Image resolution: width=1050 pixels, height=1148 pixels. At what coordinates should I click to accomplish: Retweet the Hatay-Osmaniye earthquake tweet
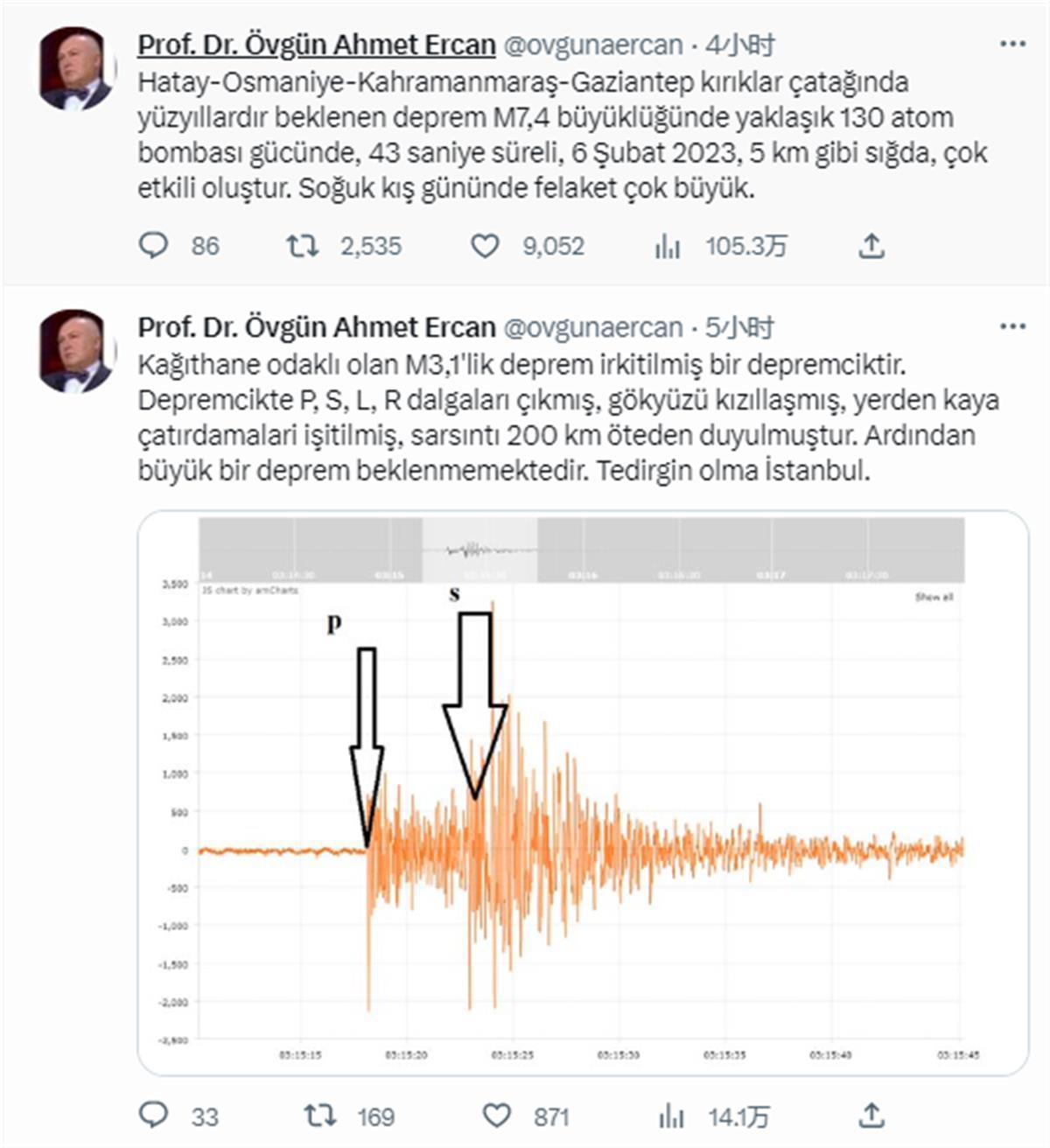[x=303, y=246]
